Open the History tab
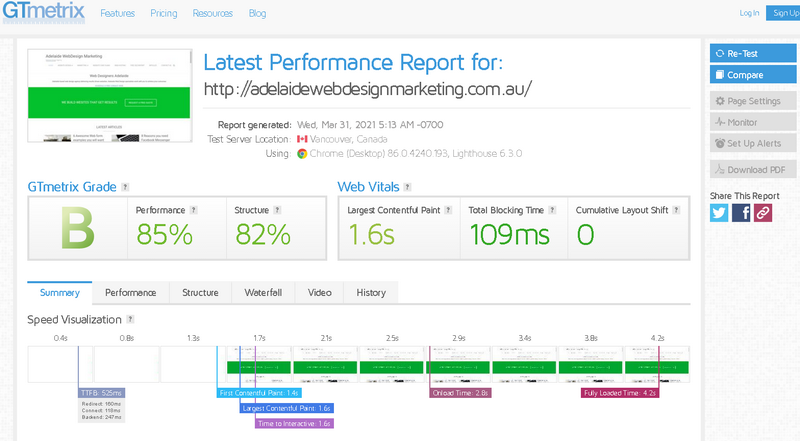The width and height of the screenshot is (800, 441). coord(371,292)
